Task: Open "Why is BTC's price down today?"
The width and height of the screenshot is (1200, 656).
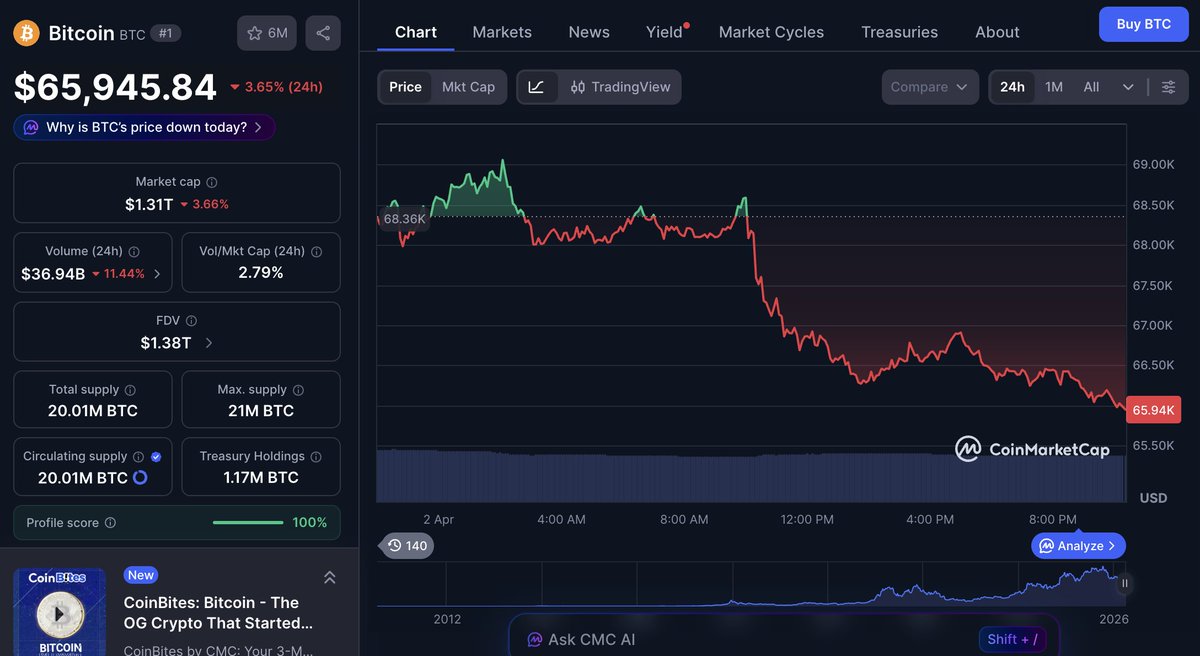Action: click(x=145, y=127)
